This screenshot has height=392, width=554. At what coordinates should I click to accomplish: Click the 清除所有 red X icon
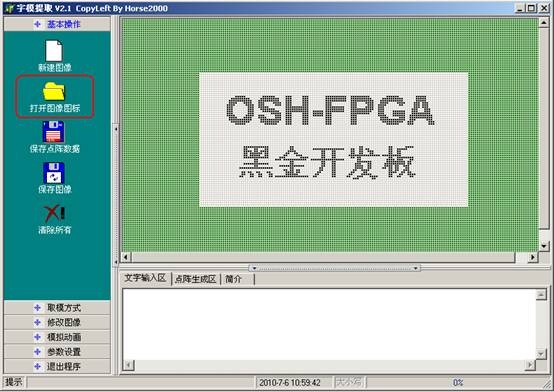(x=54, y=213)
